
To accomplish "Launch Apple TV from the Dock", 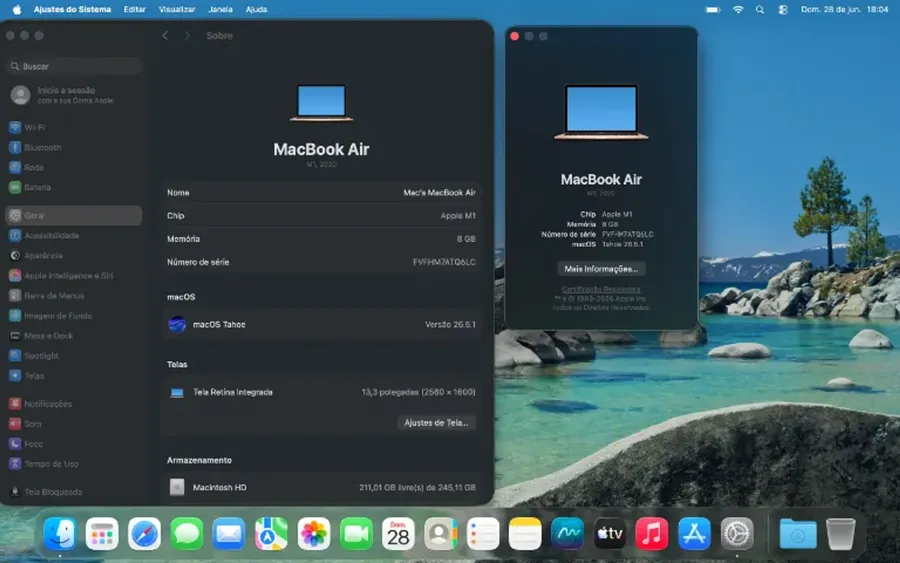I will point(610,534).
